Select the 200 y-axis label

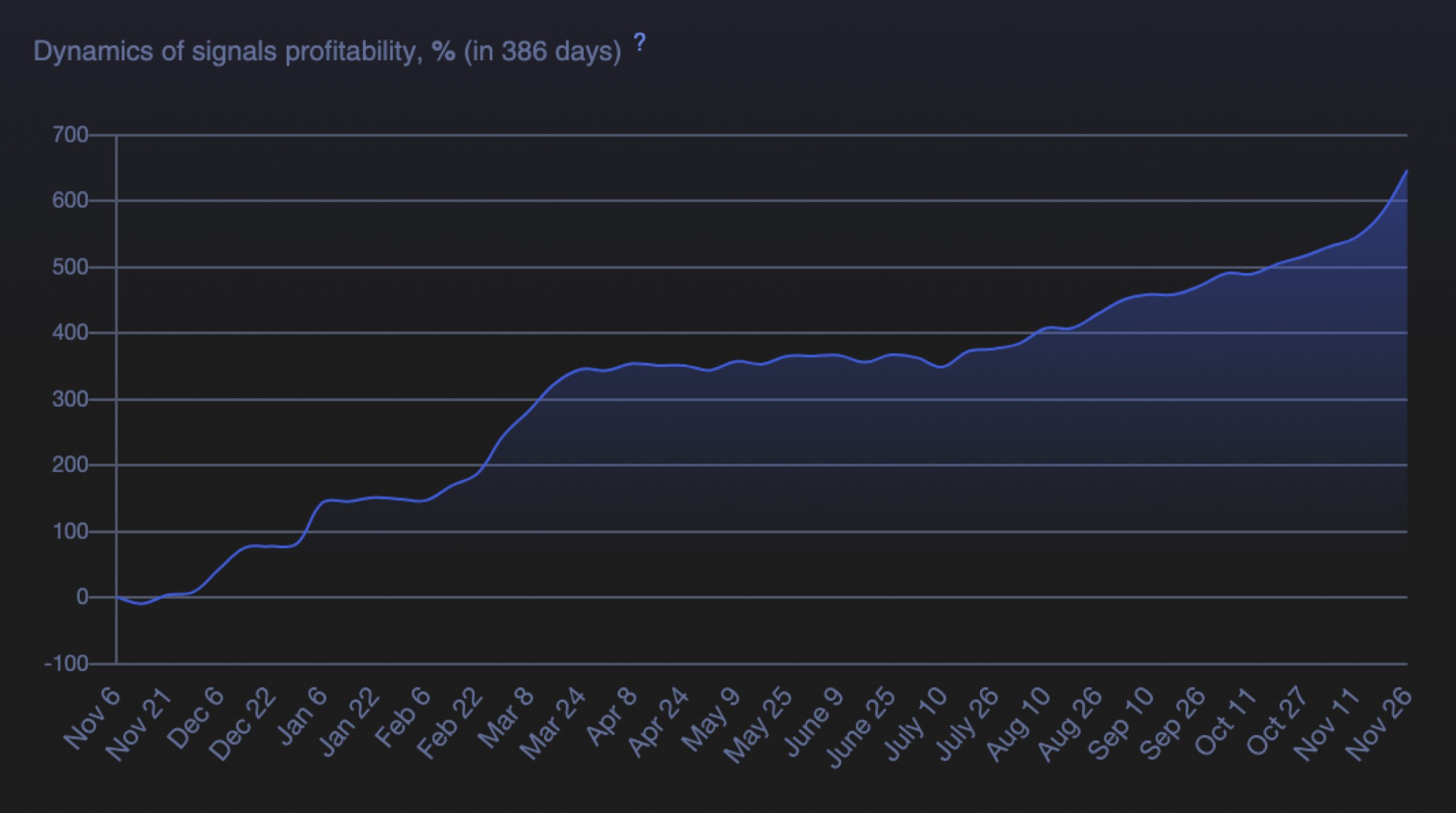coord(70,465)
